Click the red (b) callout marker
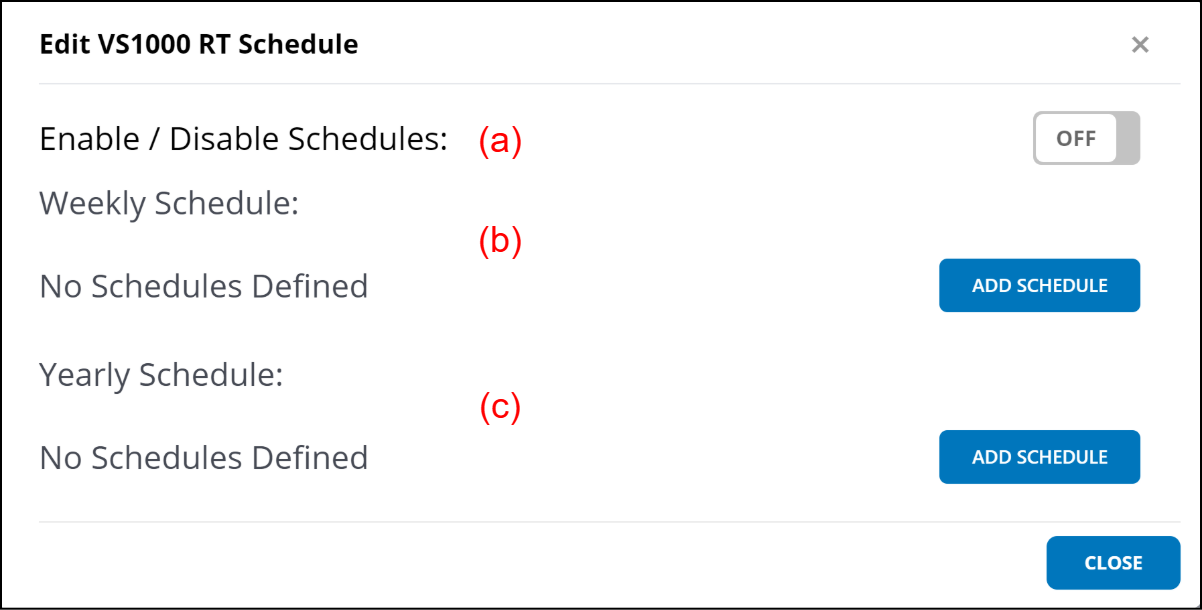 point(500,242)
